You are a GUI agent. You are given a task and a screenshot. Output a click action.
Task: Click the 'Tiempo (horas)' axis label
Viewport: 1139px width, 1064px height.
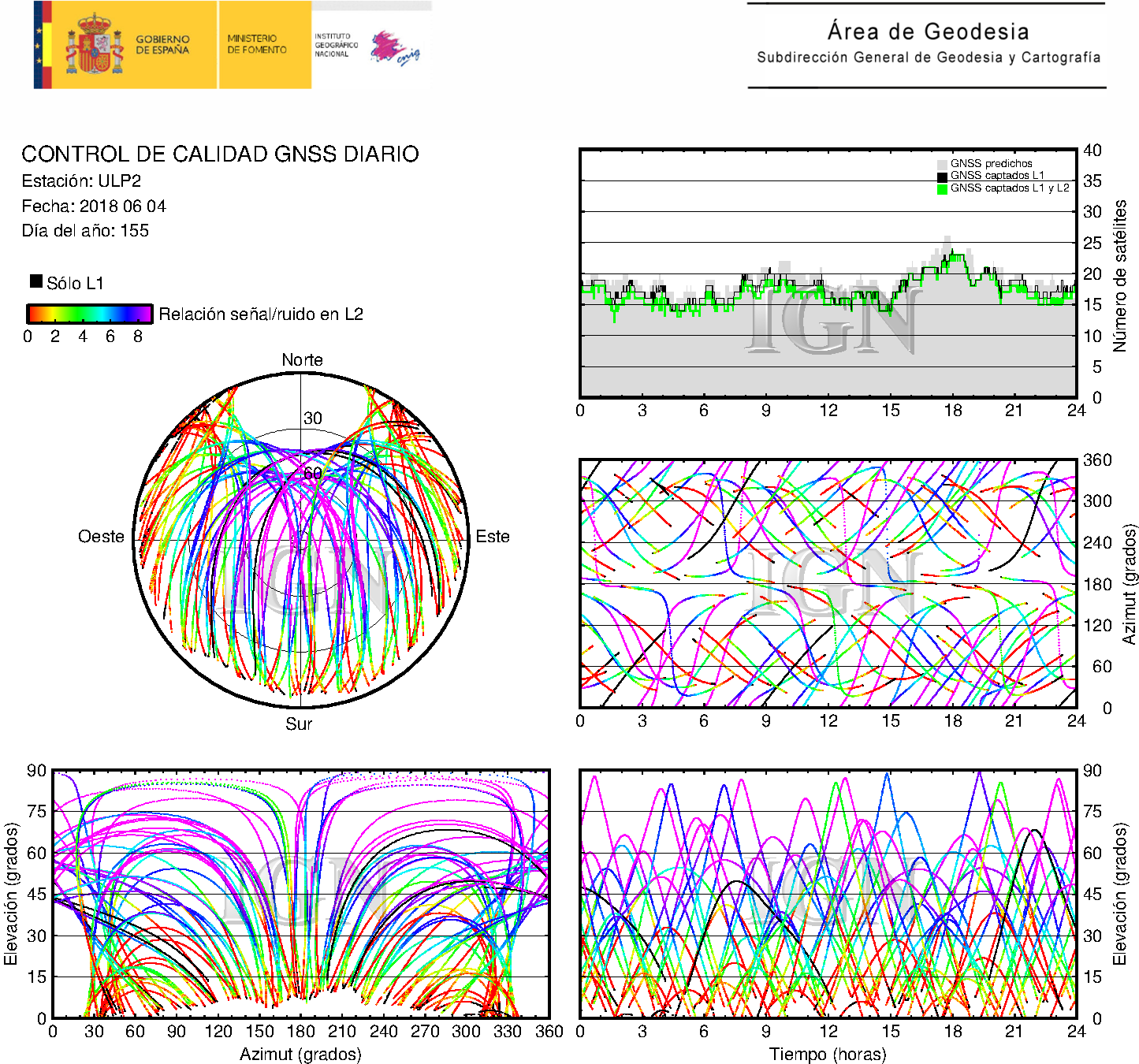[x=827, y=1054]
